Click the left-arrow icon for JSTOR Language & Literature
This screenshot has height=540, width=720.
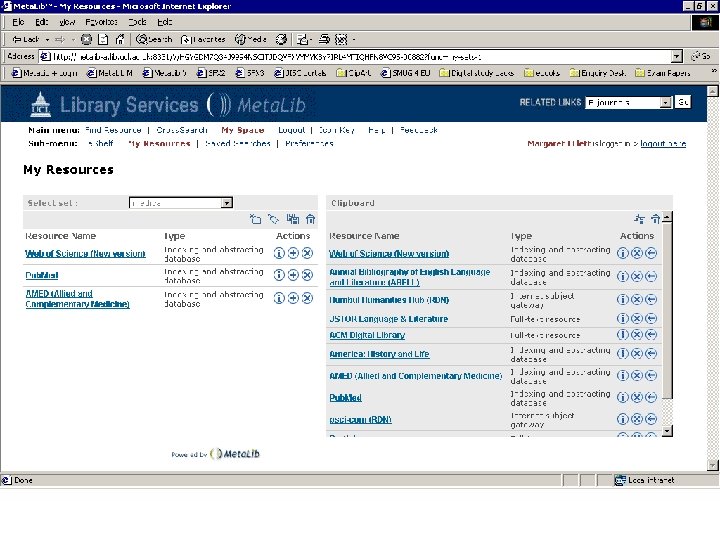click(x=651, y=318)
